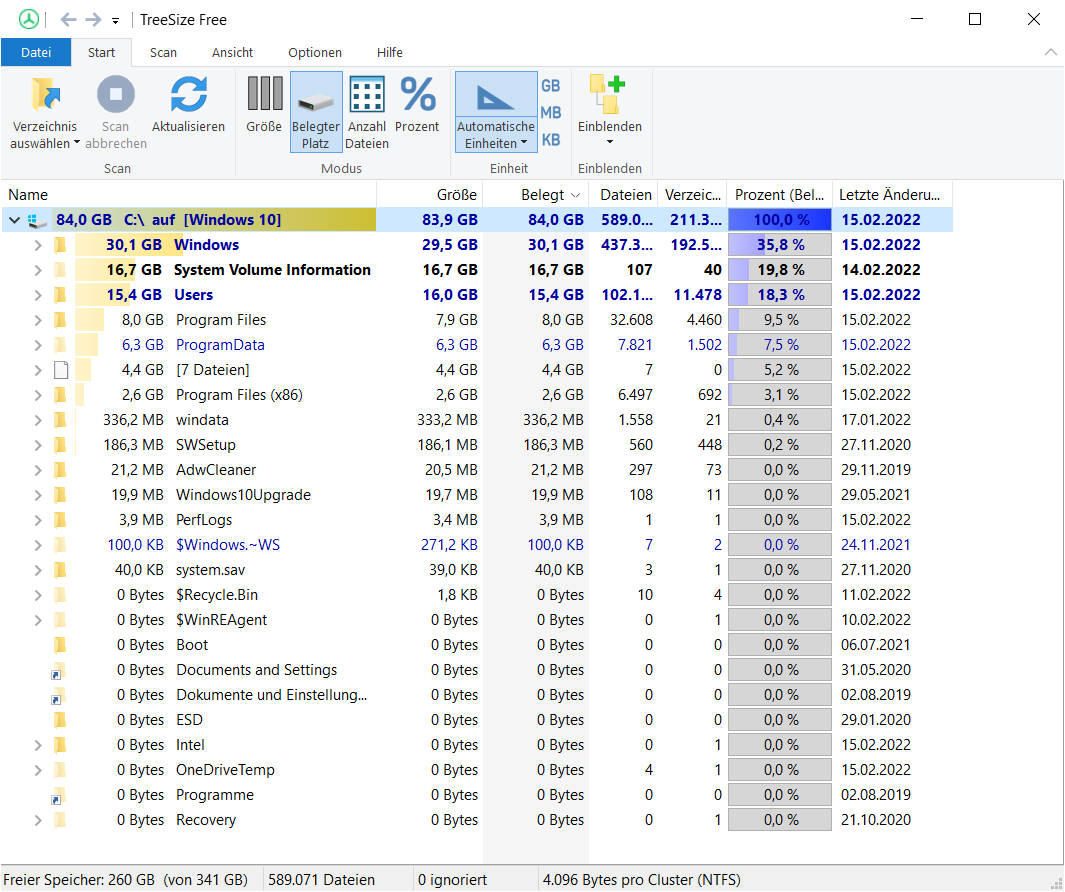Click the Dokumente und Einstellungen shortcut icon

pyautogui.click(x=59, y=696)
